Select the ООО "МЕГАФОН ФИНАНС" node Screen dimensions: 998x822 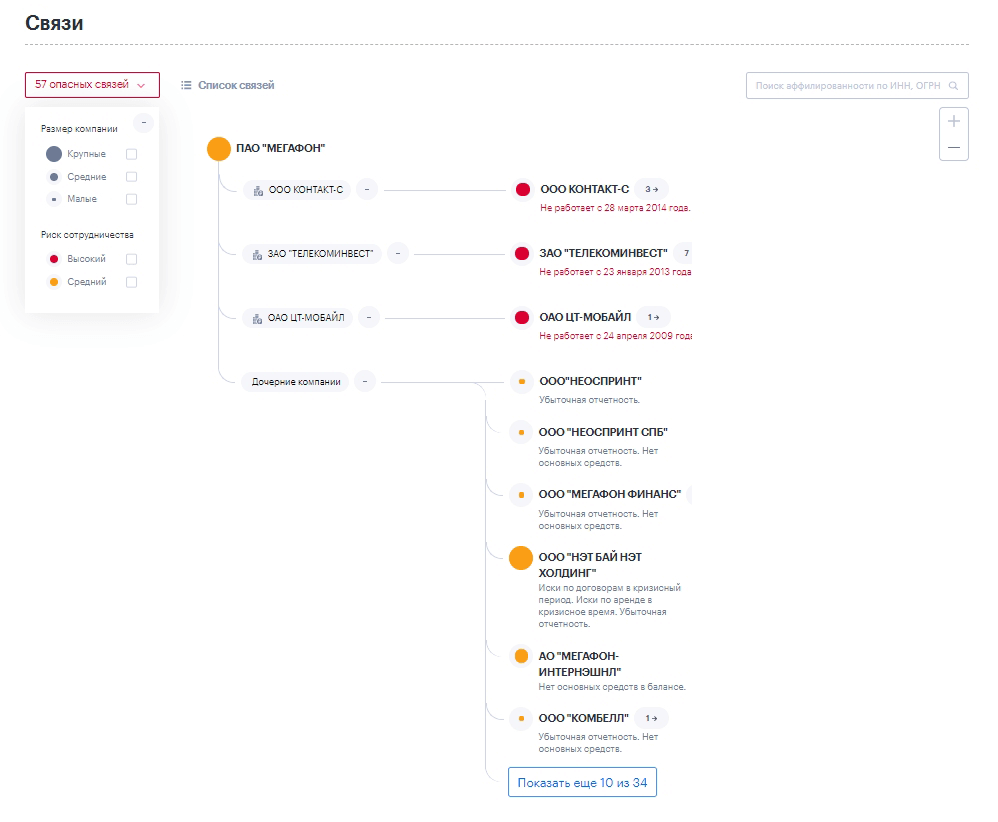(609, 494)
